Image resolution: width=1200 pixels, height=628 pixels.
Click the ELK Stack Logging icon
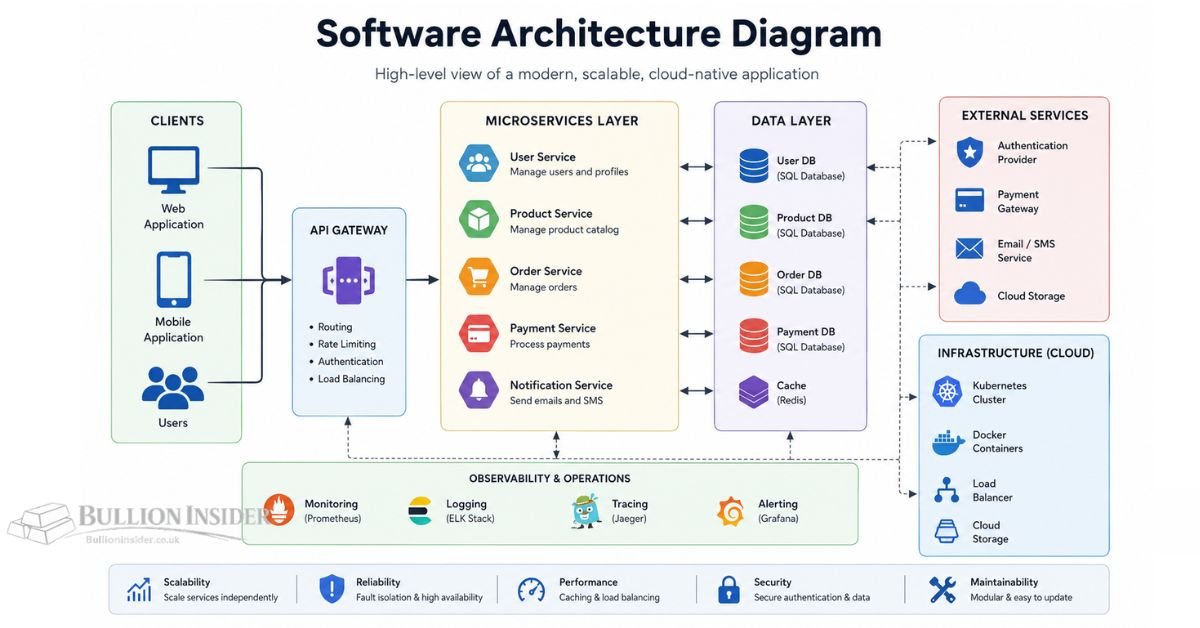[420, 511]
